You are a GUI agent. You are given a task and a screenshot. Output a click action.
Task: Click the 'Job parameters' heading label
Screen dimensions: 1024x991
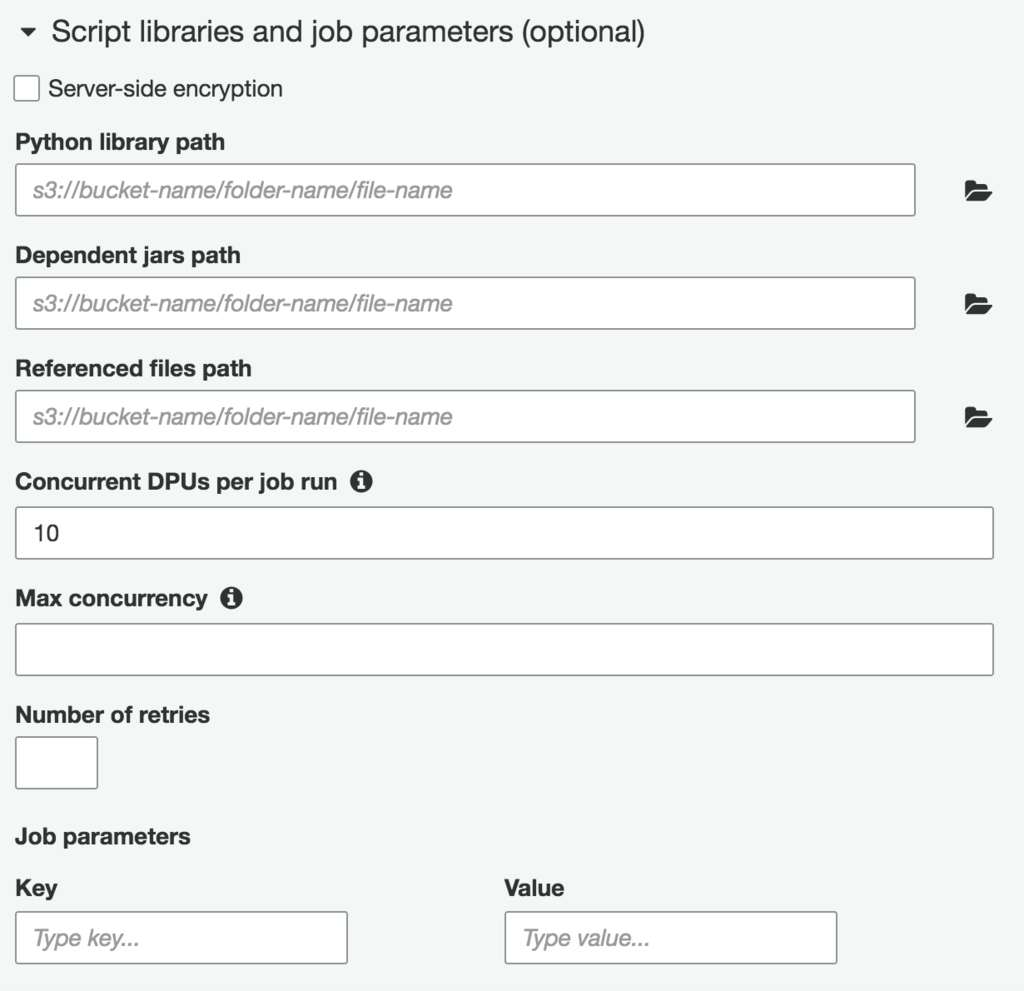coord(103,836)
